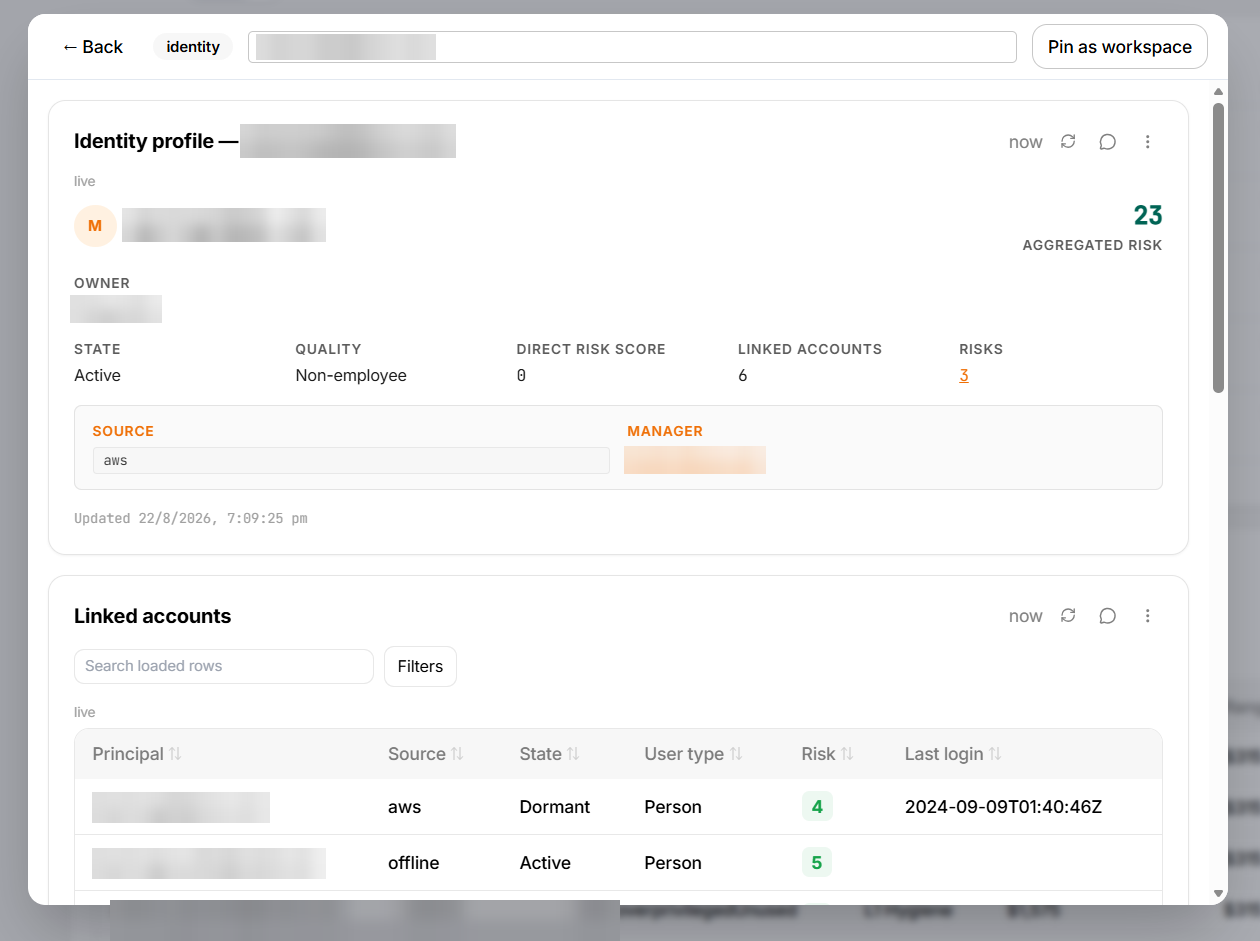Open Identity profile card more options menu
The width and height of the screenshot is (1260, 941).
point(1148,142)
